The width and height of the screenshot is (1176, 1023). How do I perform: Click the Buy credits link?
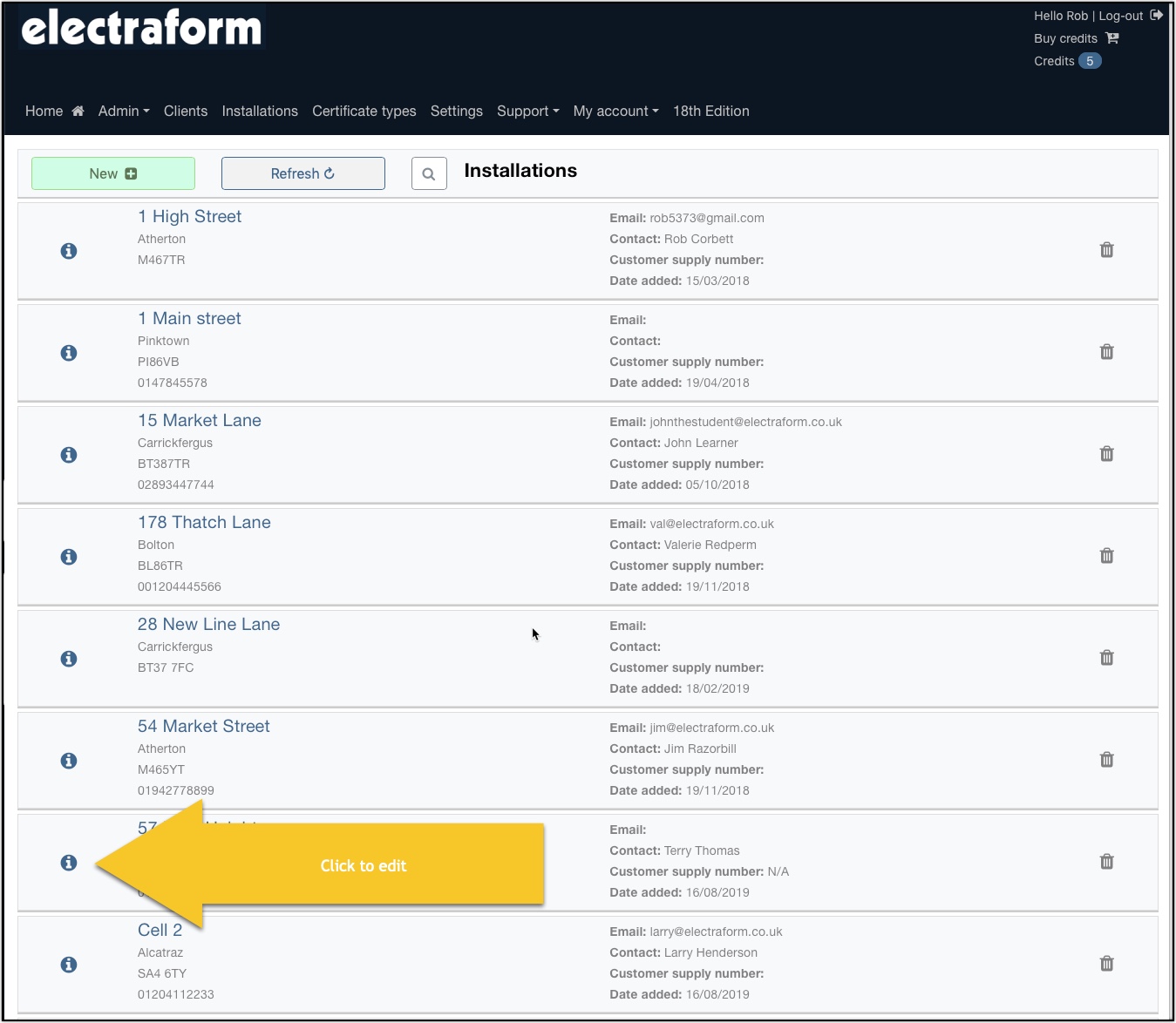point(1065,38)
